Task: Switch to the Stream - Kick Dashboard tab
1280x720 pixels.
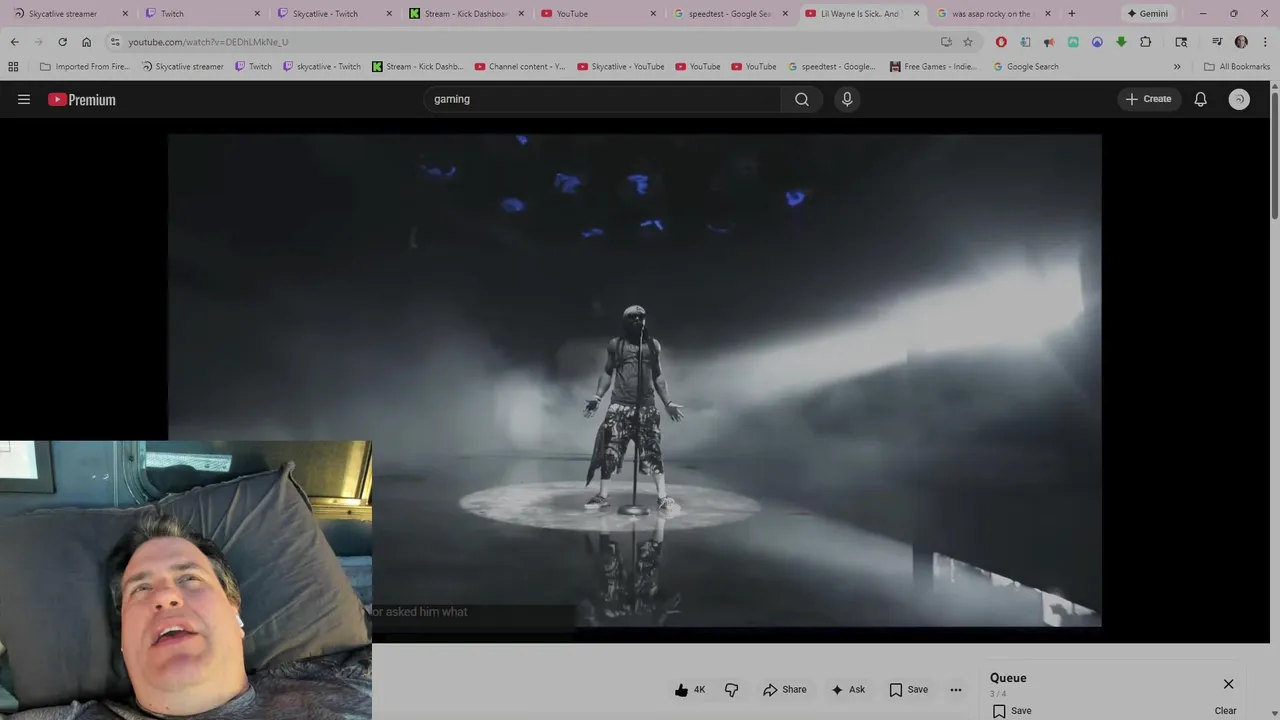Action: (466, 14)
